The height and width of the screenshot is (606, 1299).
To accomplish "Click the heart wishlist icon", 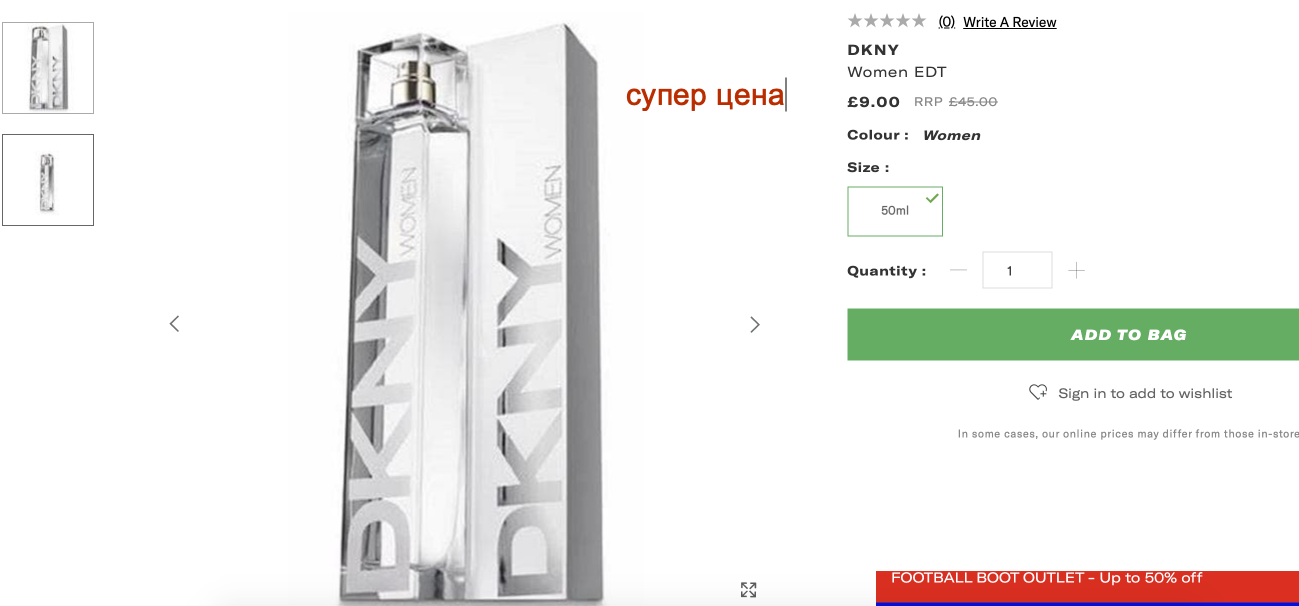I will tap(1038, 392).
